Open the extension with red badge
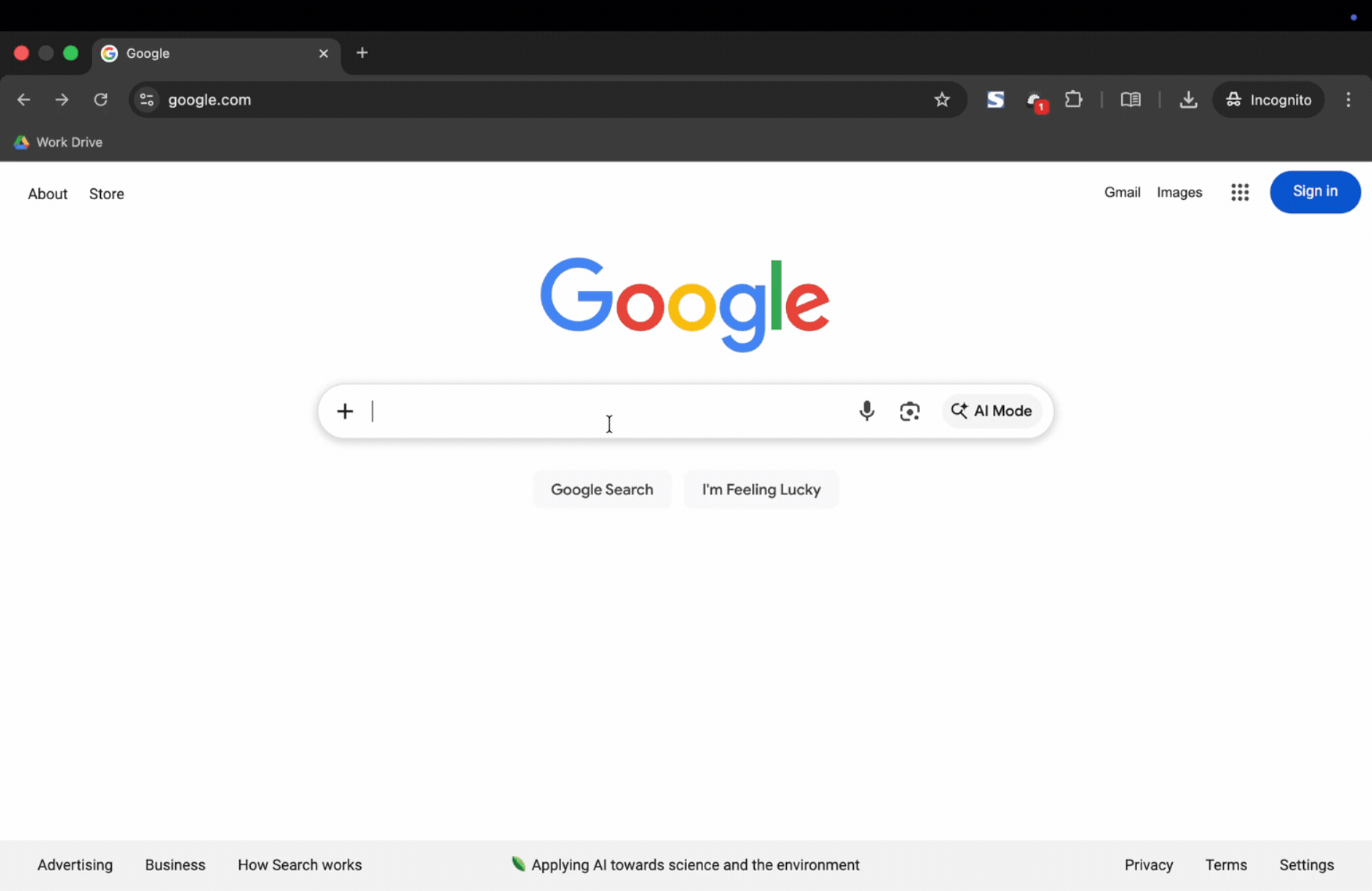 (1036, 102)
